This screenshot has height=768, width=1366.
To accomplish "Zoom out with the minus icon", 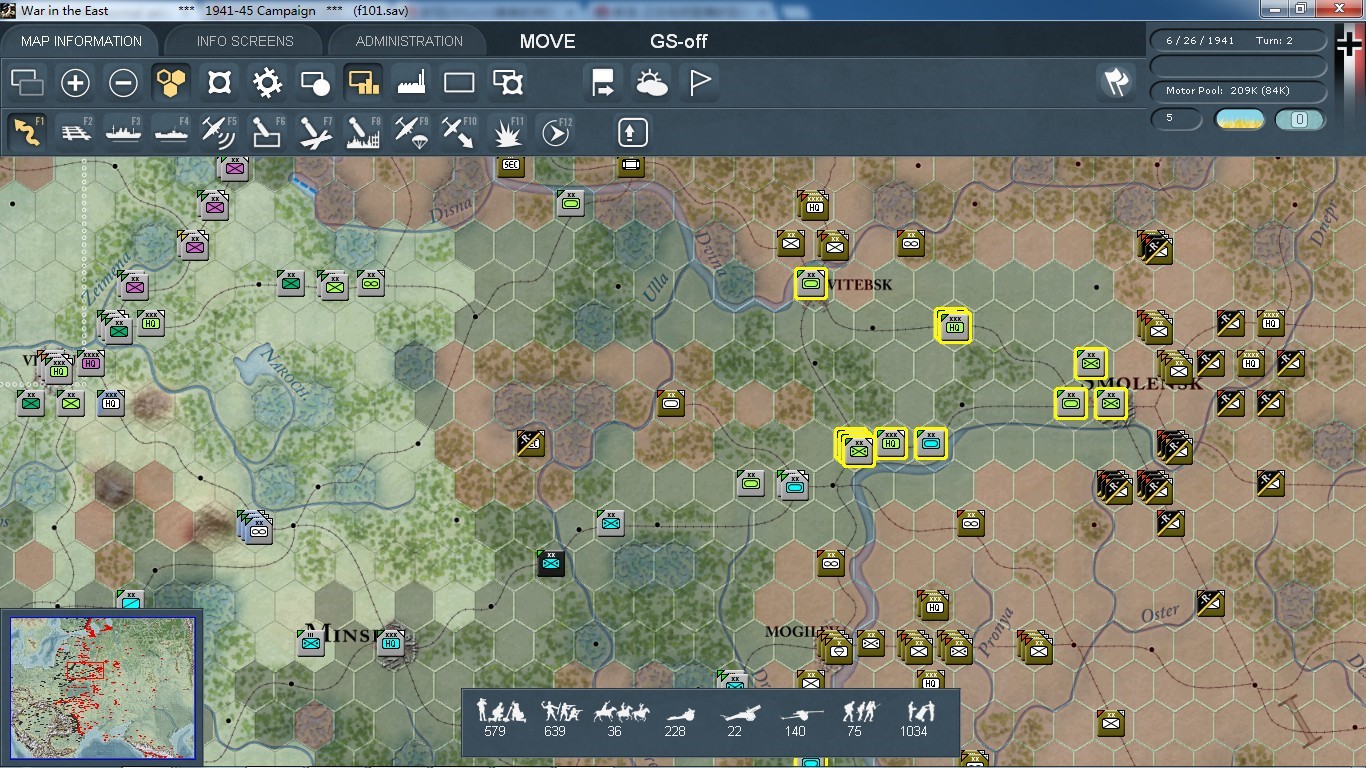I will click(123, 83).
